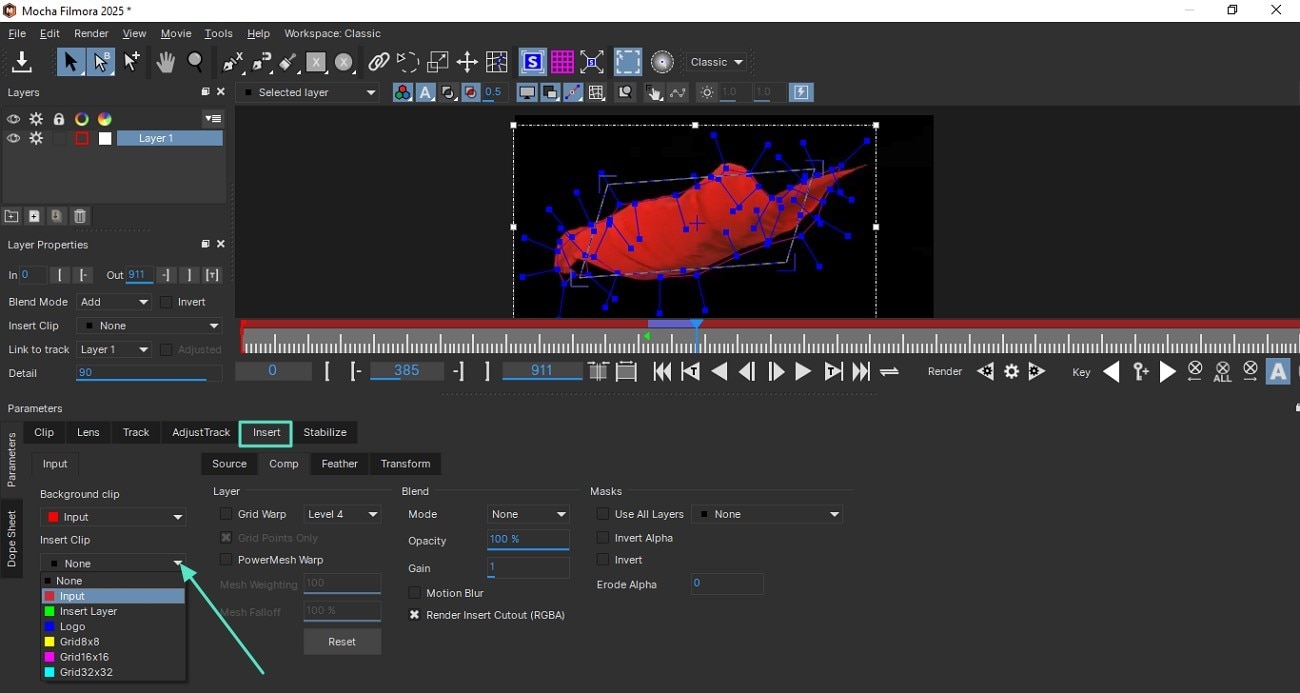Enable the Motion Blur checkbox
Image resolution: width=1300 pixels, height=693 pixels.
point(414,593)
